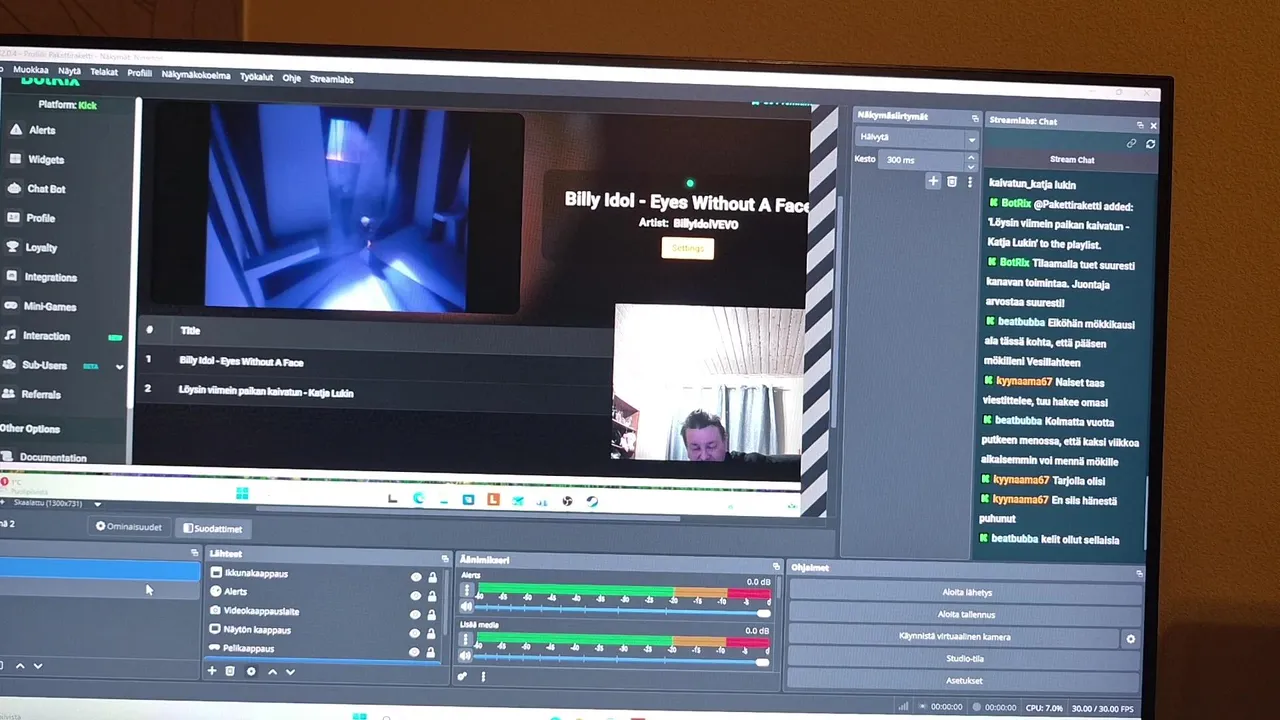1280x720 pixels.
Task: Open Työkalut menu
Action: 256,77
